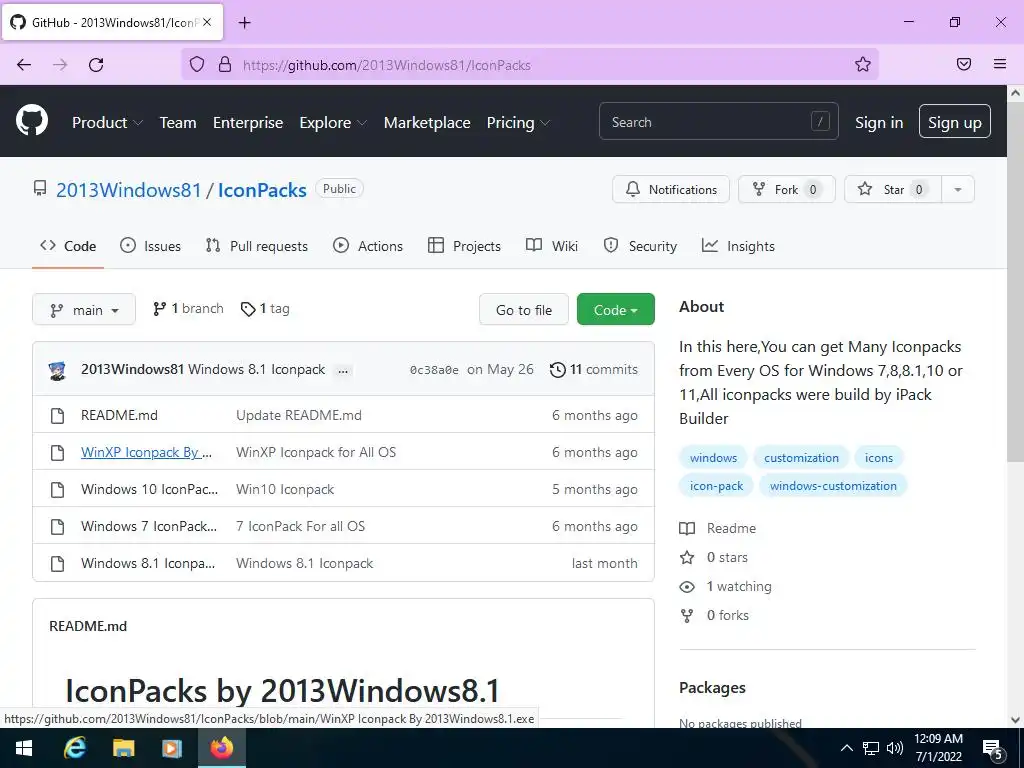1024x768 pixels.
Task: Launch Internet Explorer from the taskbar
Action: pos(75,748)
